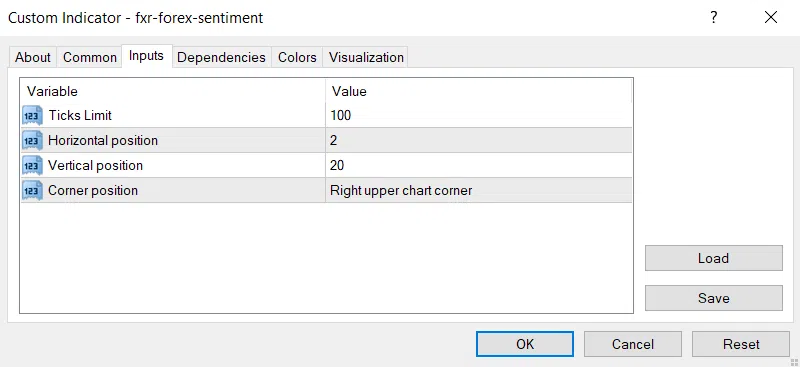Go to the Visualization tab

(366, 57)
